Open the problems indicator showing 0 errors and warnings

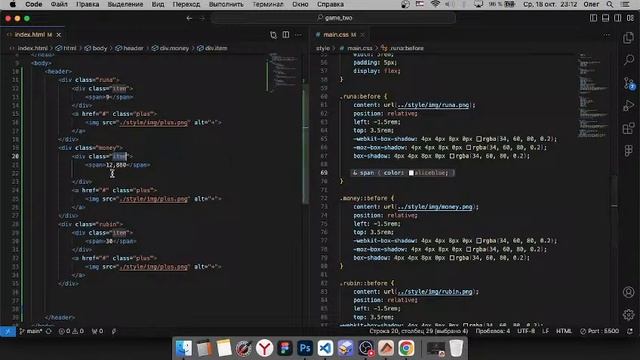[71, 331]
